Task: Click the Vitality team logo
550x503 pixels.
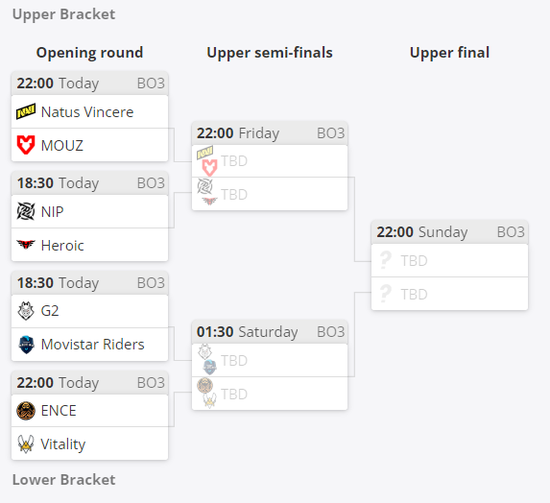Action: [26, 444]
